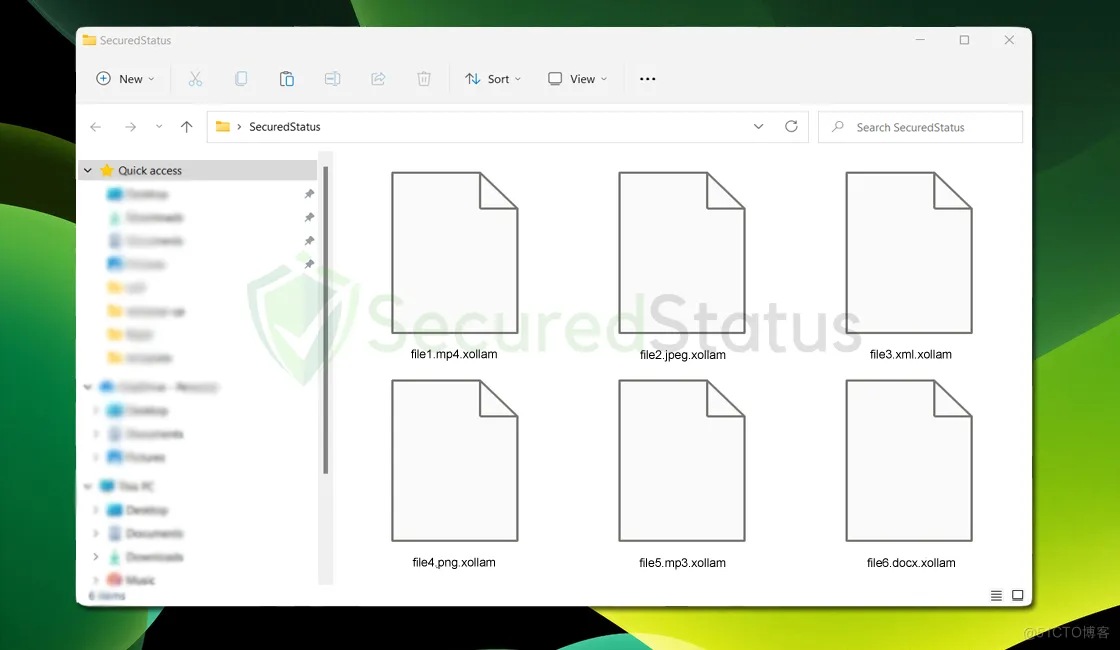Viewport: 1120px width, 650px height.
Task: Click SecuredStatus breadcrumb in address bar
Action: click(x=284, y=126)
